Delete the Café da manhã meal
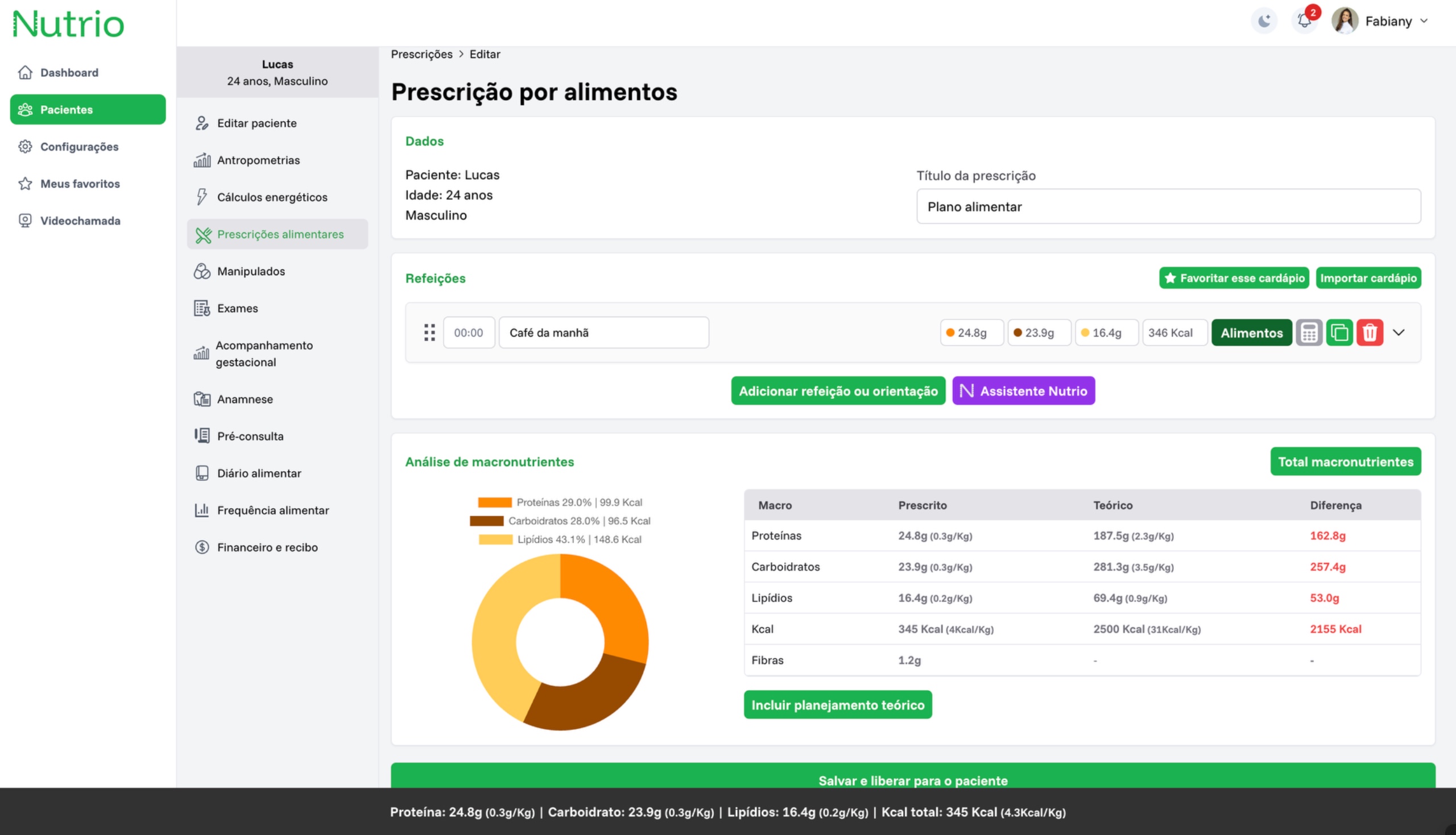Image resolution: width=1456 pixels, height=835 pixels. point(1371,332)
